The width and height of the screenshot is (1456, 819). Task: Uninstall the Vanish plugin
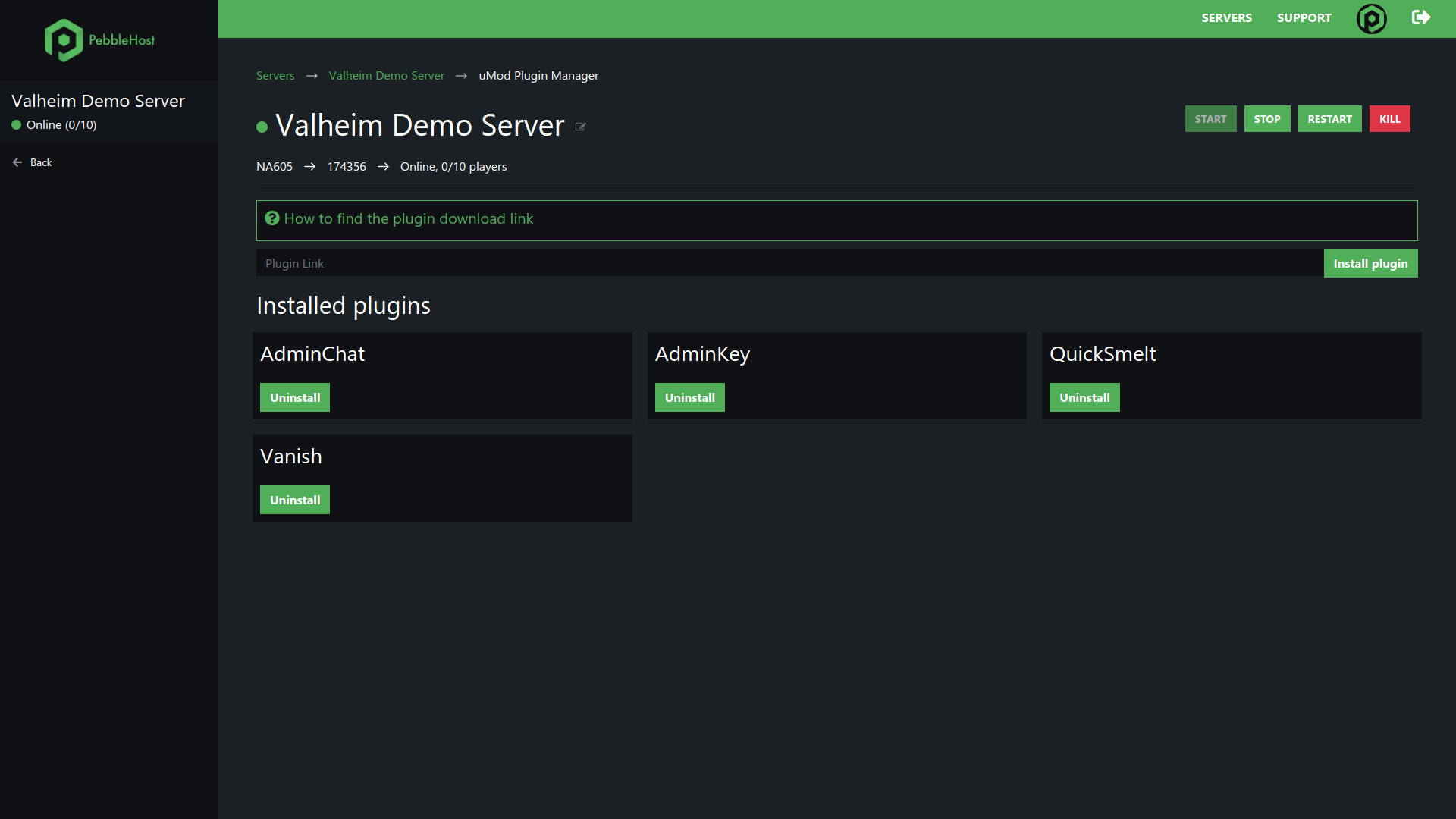295,500
